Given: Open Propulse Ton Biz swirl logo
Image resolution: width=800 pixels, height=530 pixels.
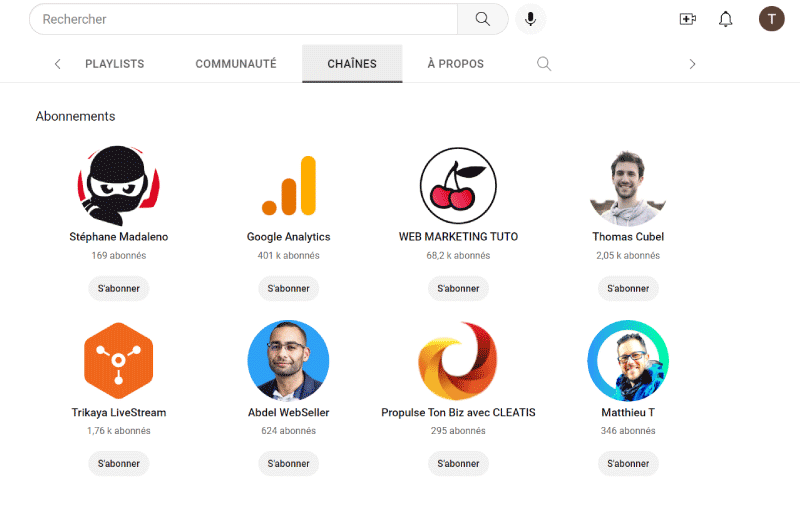Looking at the screenshot, I should [x=458, y=361].
